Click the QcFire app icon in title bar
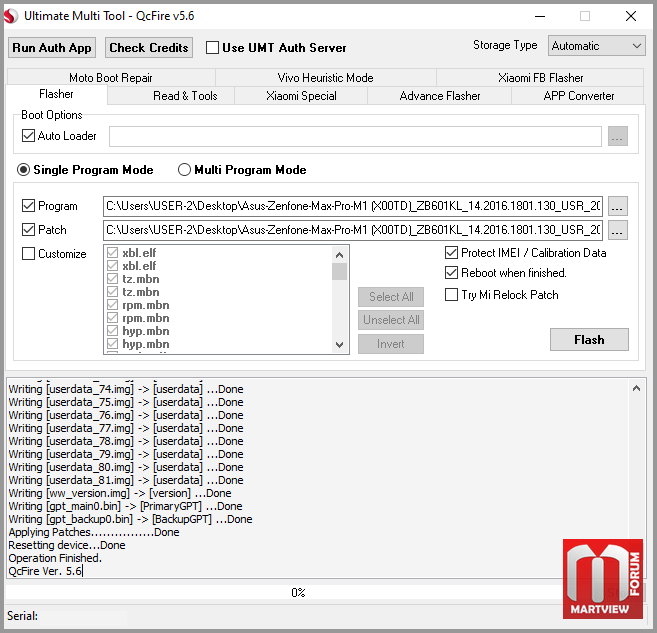 pos(13,16)
